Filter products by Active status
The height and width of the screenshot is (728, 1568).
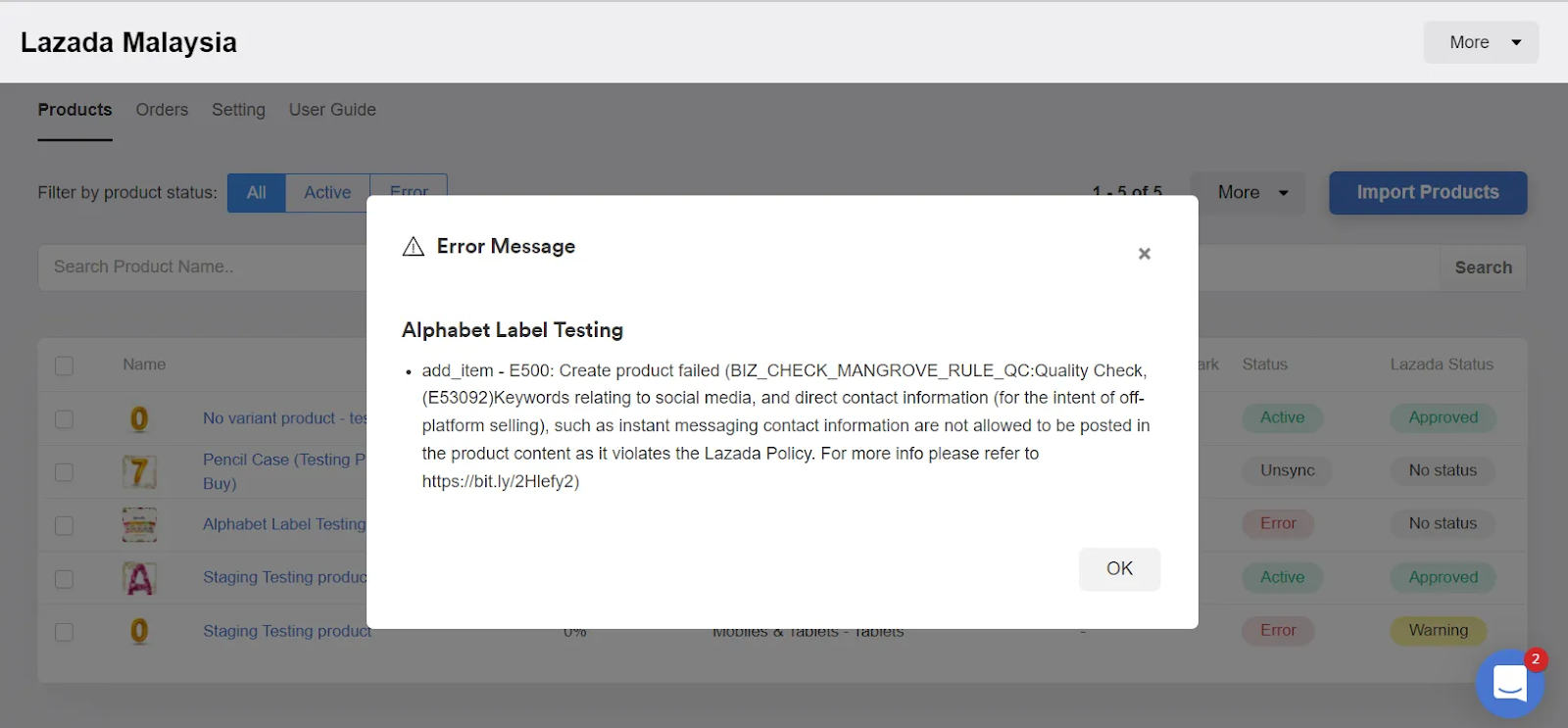pos(327,192)
